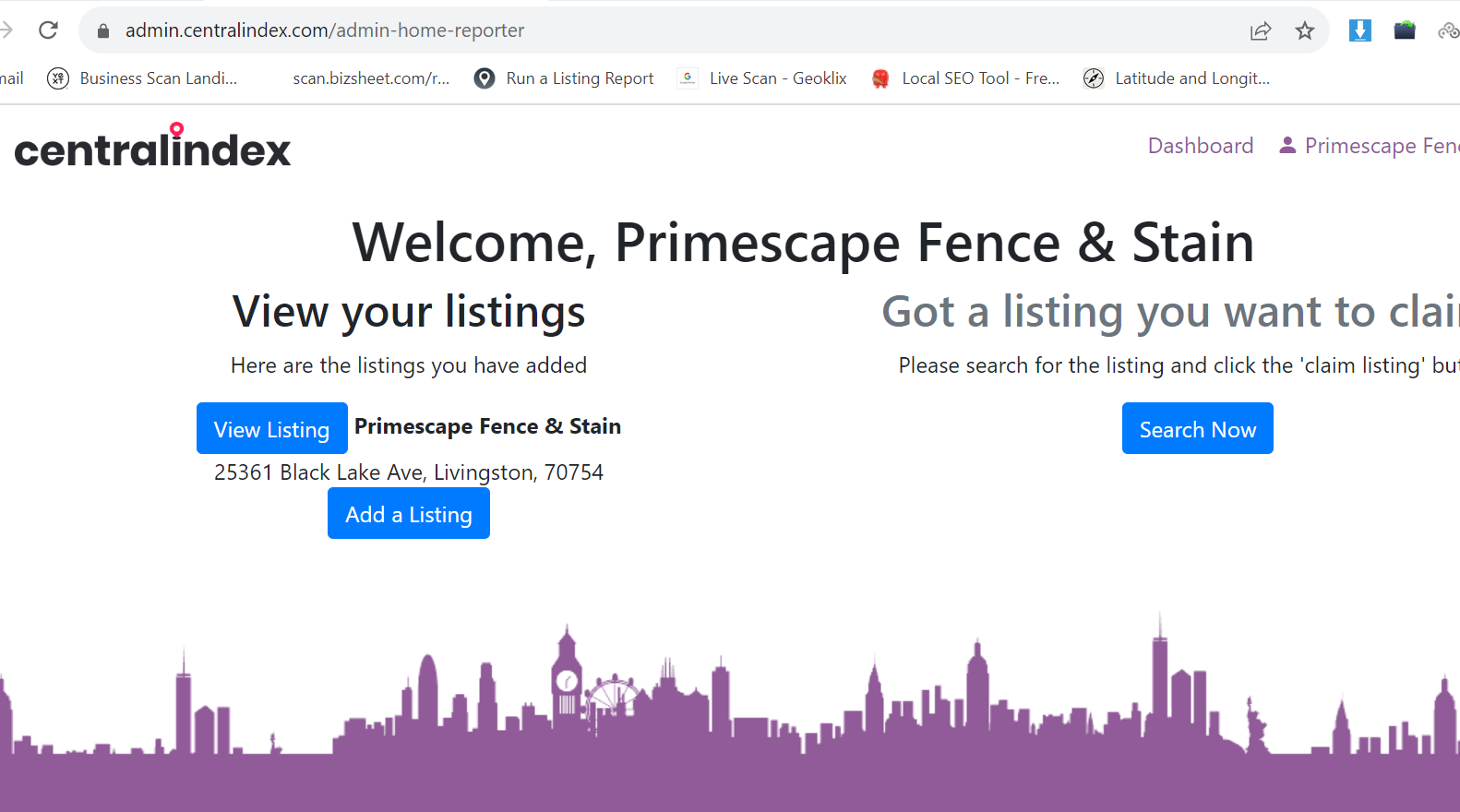Open the Business Scan Landing bookmark
1460x812 pixels.
(143, 78)
